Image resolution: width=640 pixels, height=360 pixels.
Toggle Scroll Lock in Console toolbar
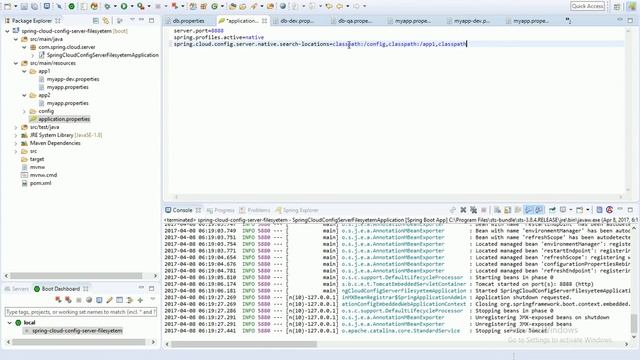click(x=507, y=210)
